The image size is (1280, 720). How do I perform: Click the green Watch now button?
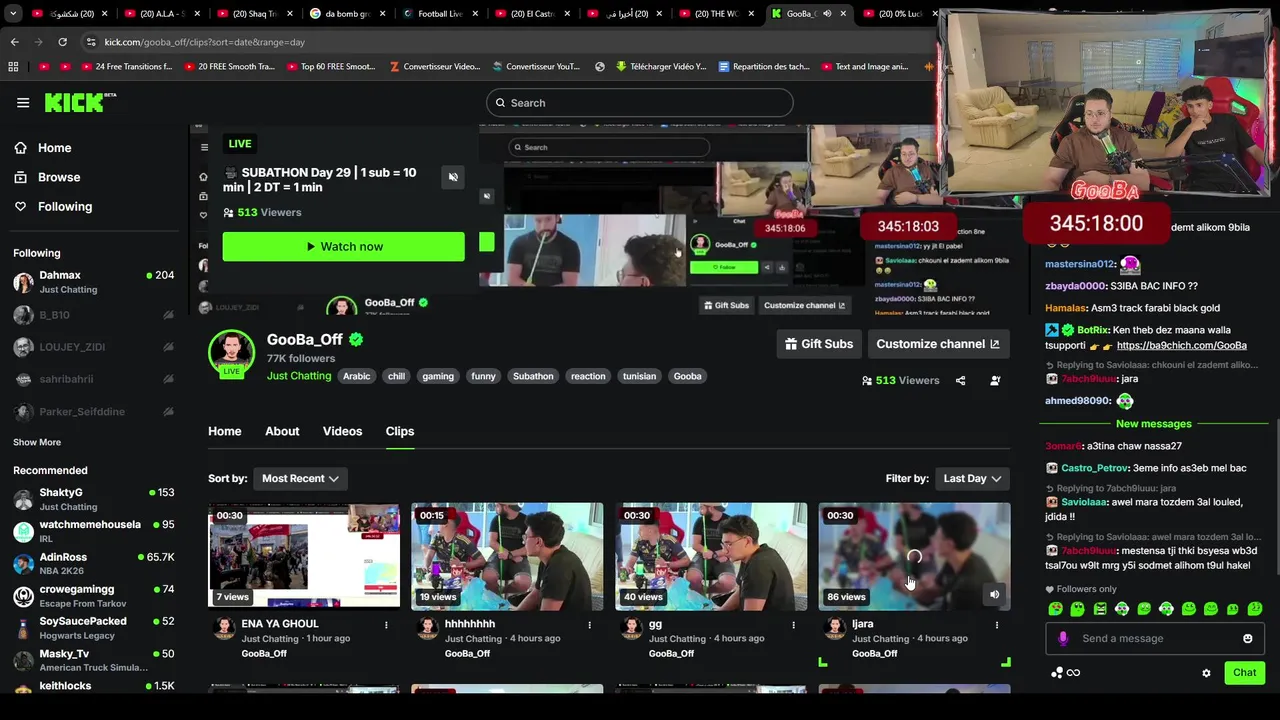(x=343, y=246)
